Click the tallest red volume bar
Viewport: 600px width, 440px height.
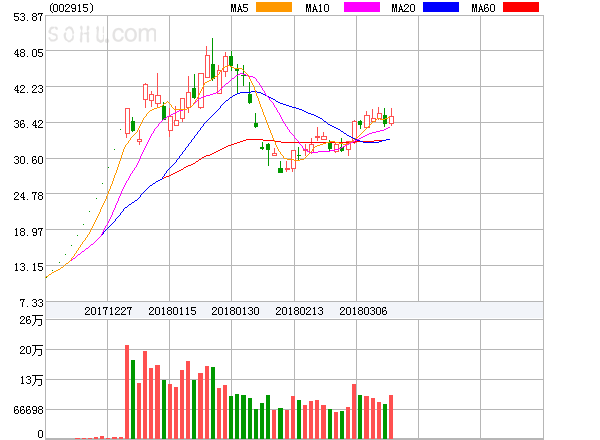pyautogui.click(x=127, y=392)
